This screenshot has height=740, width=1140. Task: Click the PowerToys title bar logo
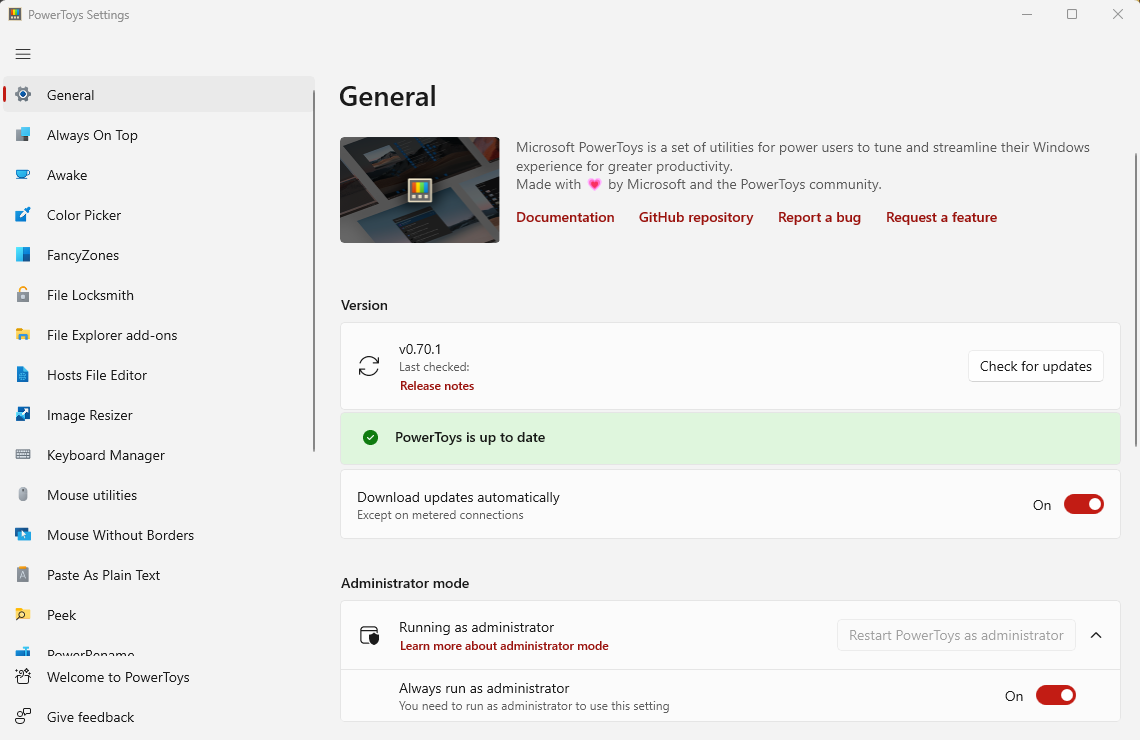[x=15, y=14]
